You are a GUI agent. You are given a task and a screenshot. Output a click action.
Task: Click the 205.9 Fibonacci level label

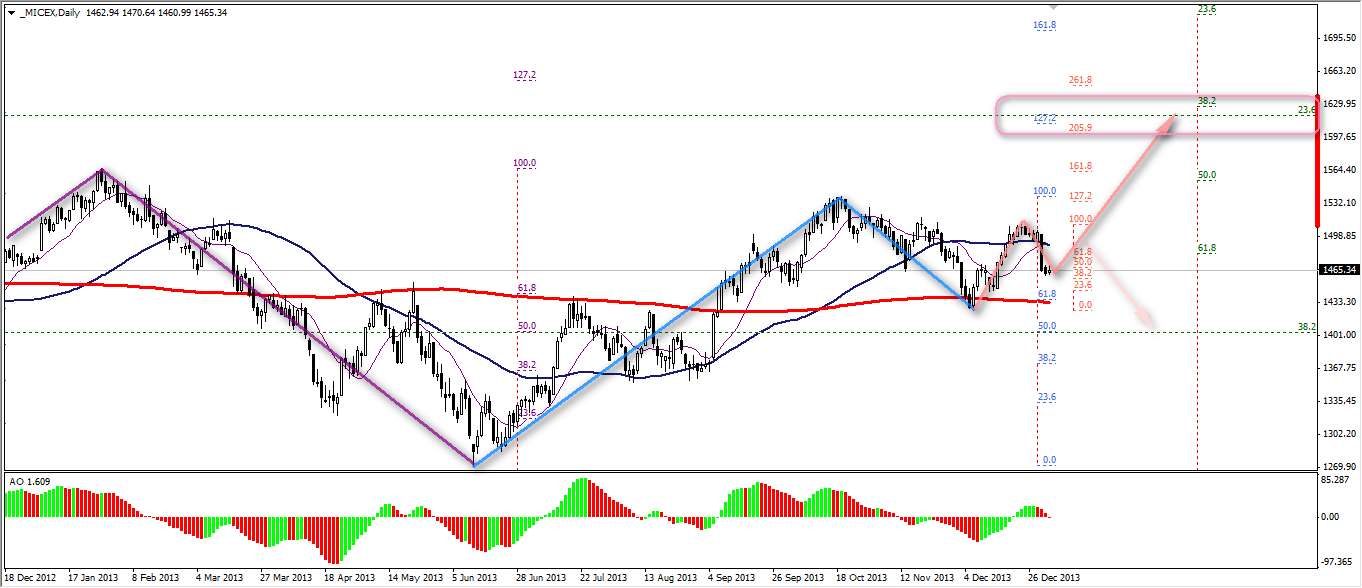[1079, 128]
